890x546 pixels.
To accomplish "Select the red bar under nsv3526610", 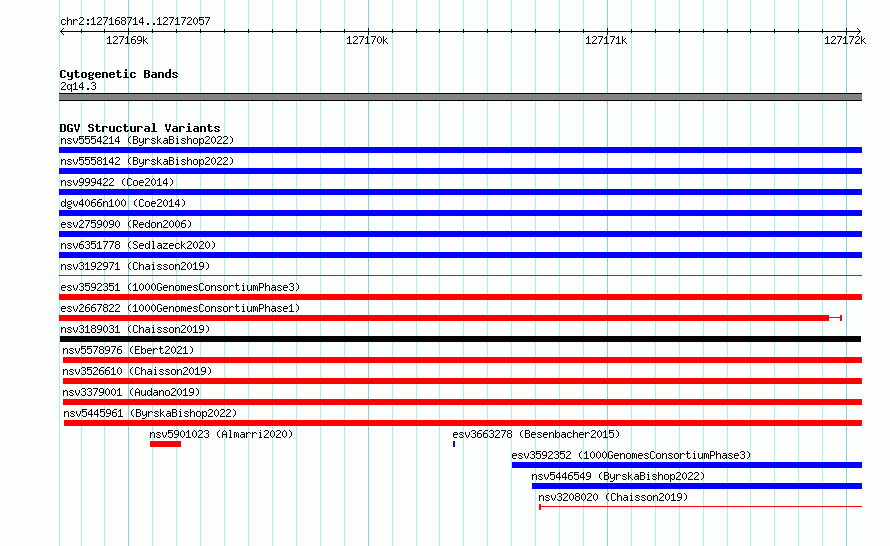I will (463, 381).
